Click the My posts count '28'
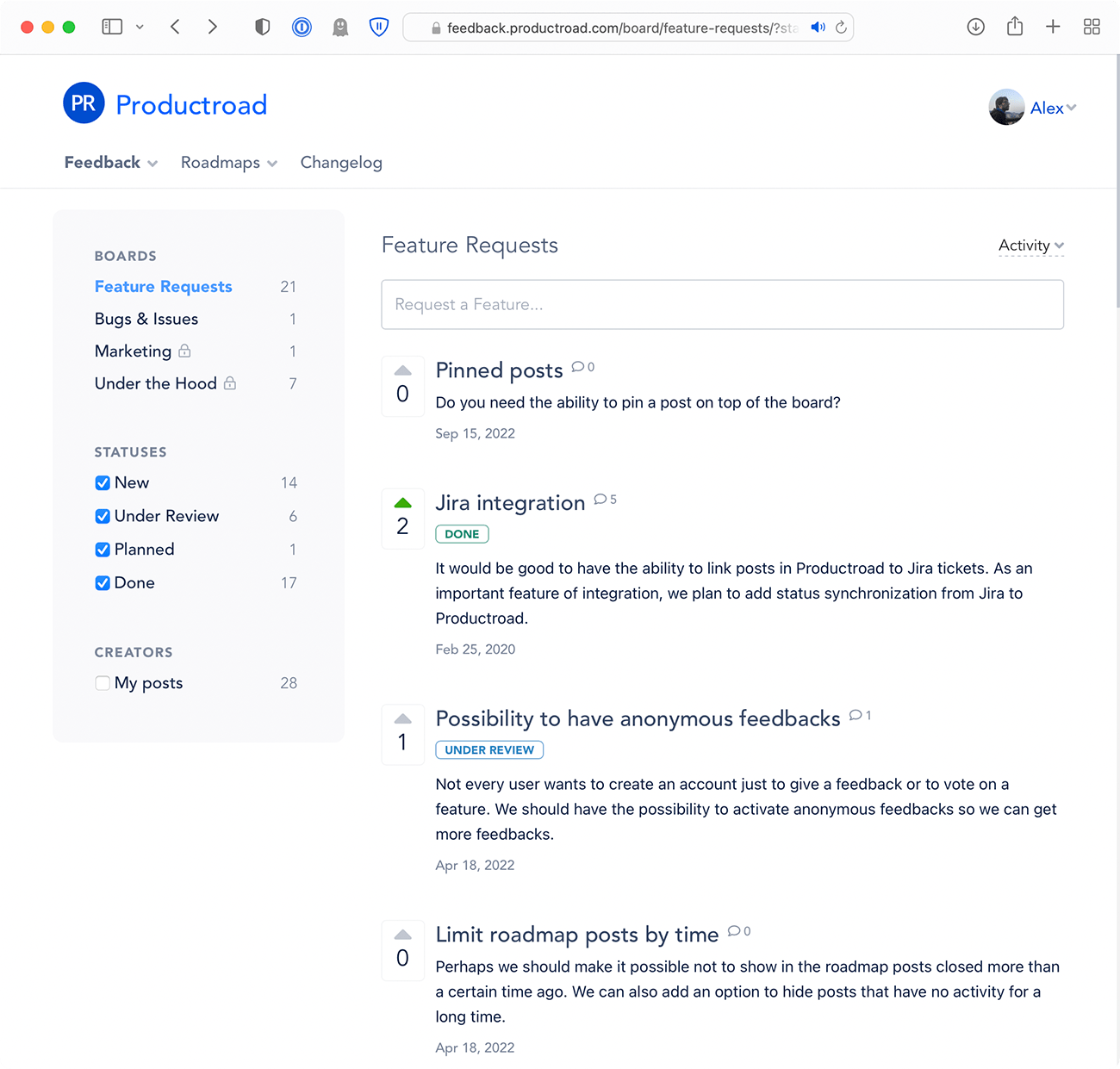The image size is (1120, 1069). pyautogui.click(x=289, y=683)
